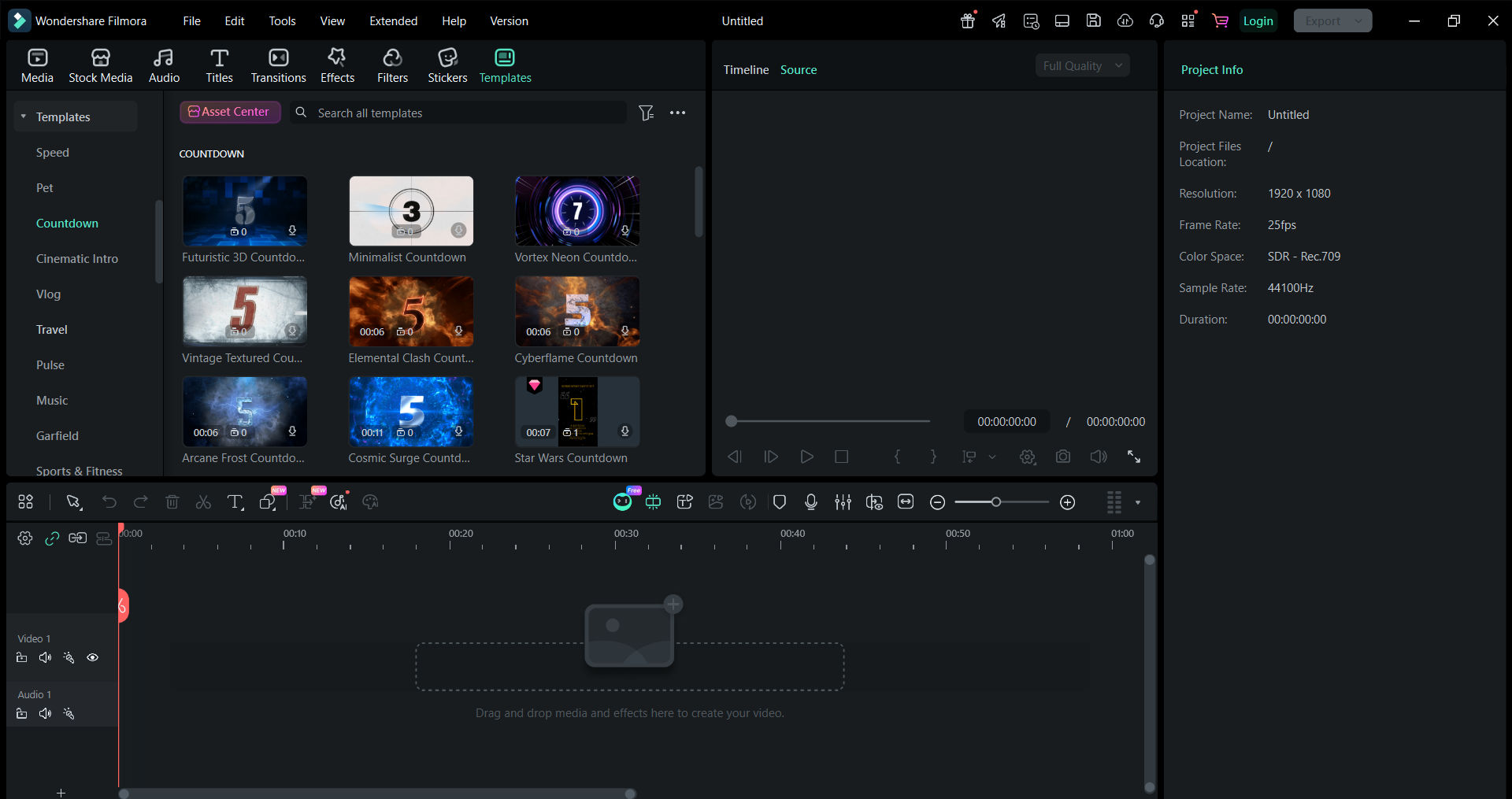Viewport: 1512px width, 799px height.
Task: Lock the Audio 1 track
Action: pyautogui.click(x=21, y=714)
